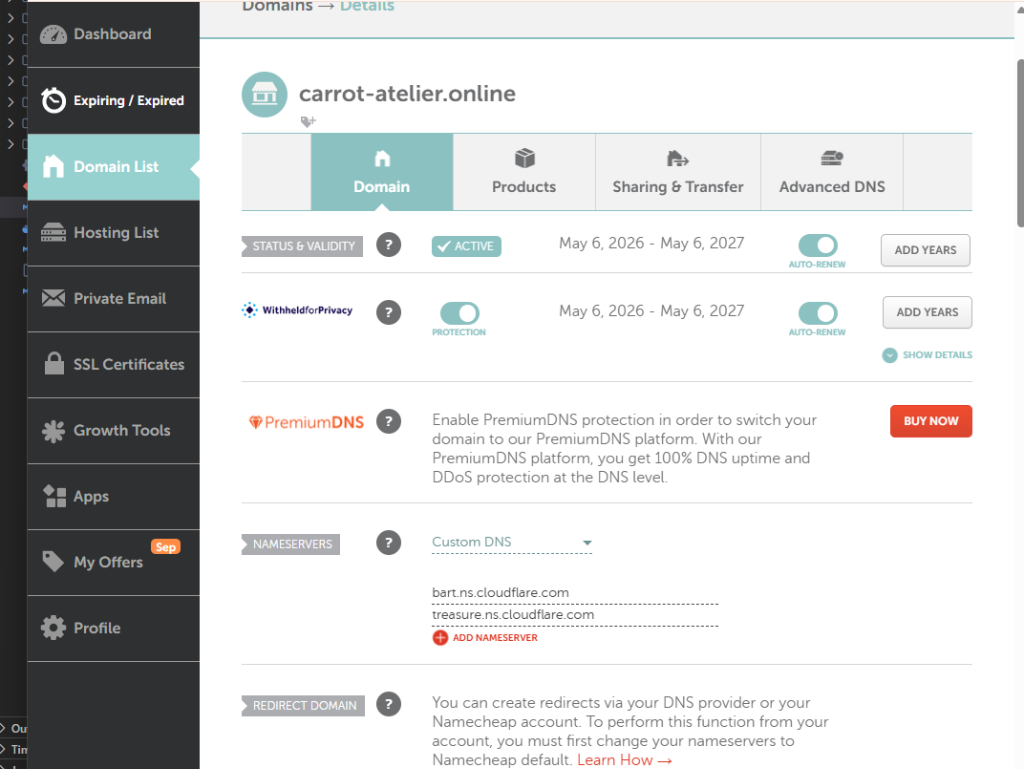This screenshot has width=1024, height=769.
Task: Click Add Years for domain validity
Action: click(x=925, y=250)
